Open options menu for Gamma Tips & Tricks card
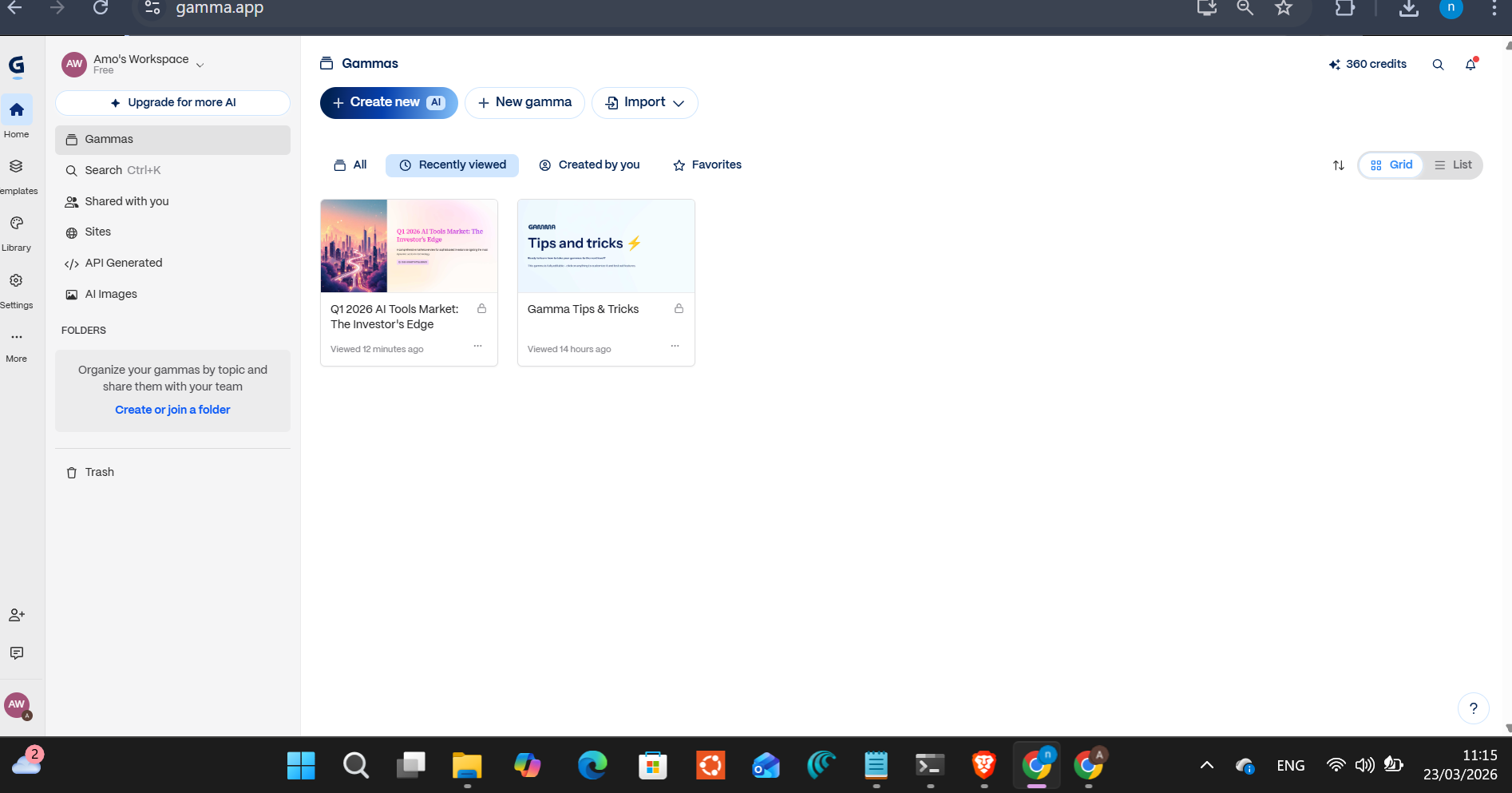 coord(675,346)
